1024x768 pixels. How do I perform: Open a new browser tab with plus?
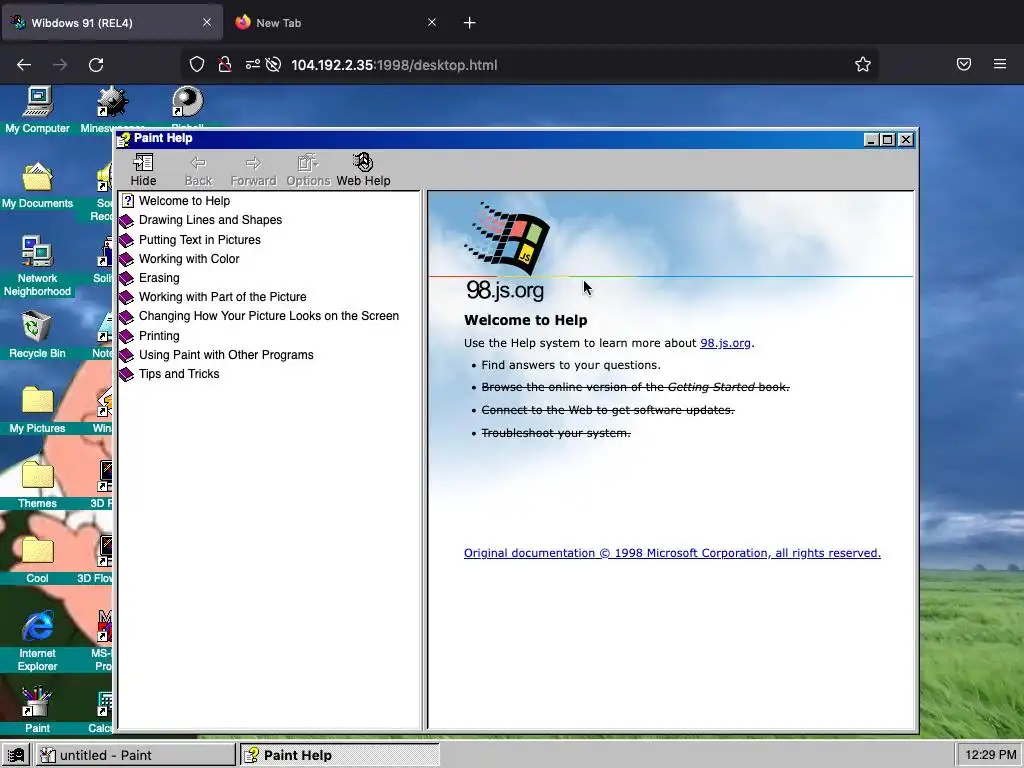(470, 23)
